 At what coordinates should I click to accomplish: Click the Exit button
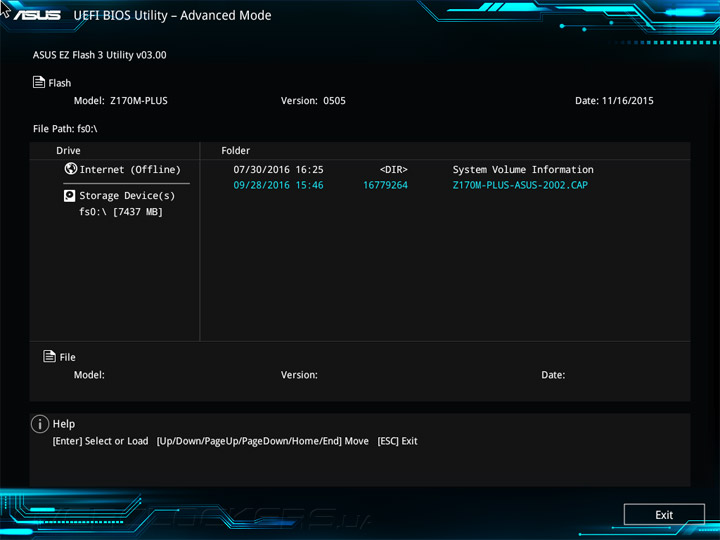[x=664, y=515]
